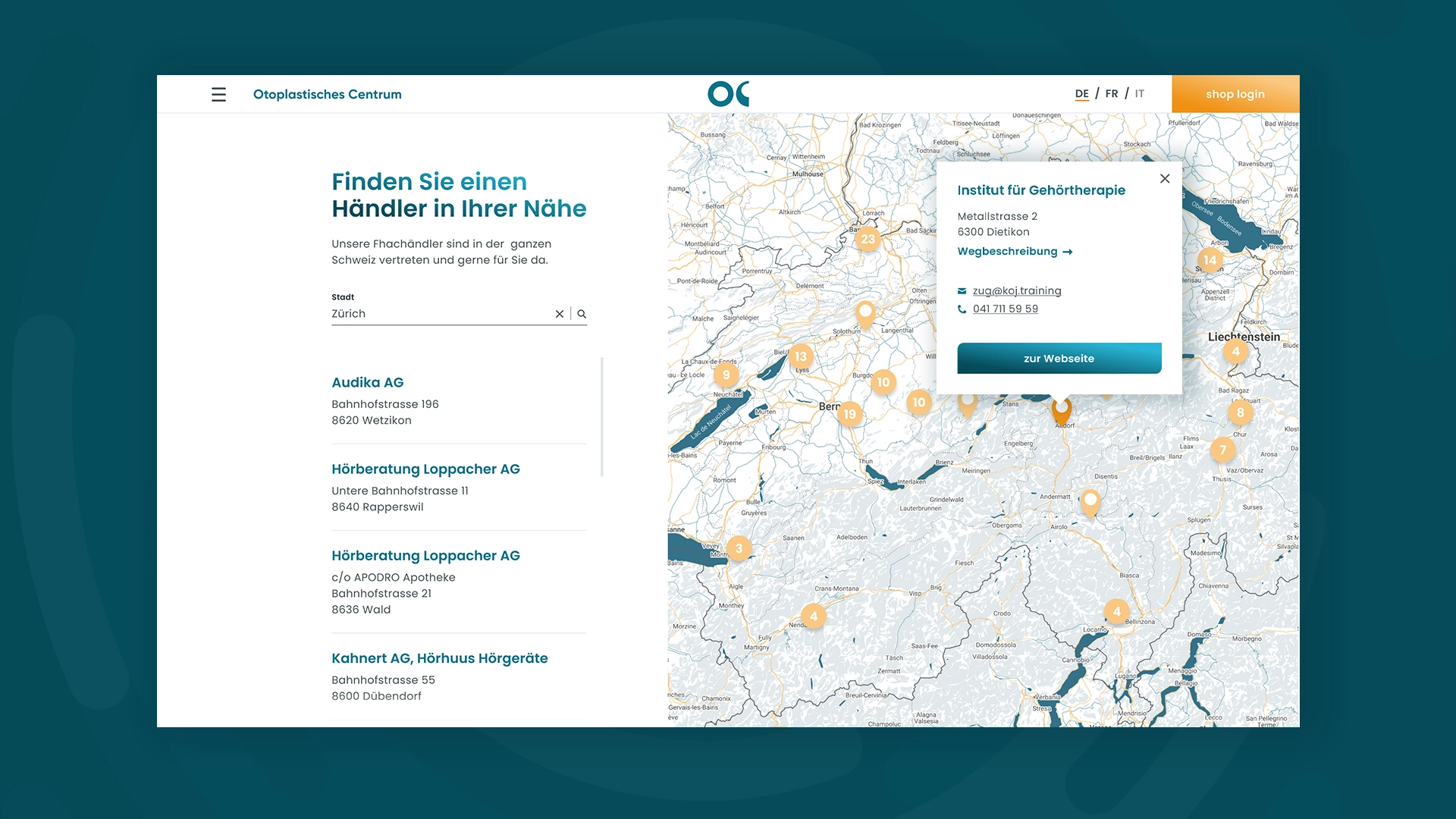This screenshot has height=819, width=1456.
Task: Select DE language option
Action: [x=1081, y=94]
